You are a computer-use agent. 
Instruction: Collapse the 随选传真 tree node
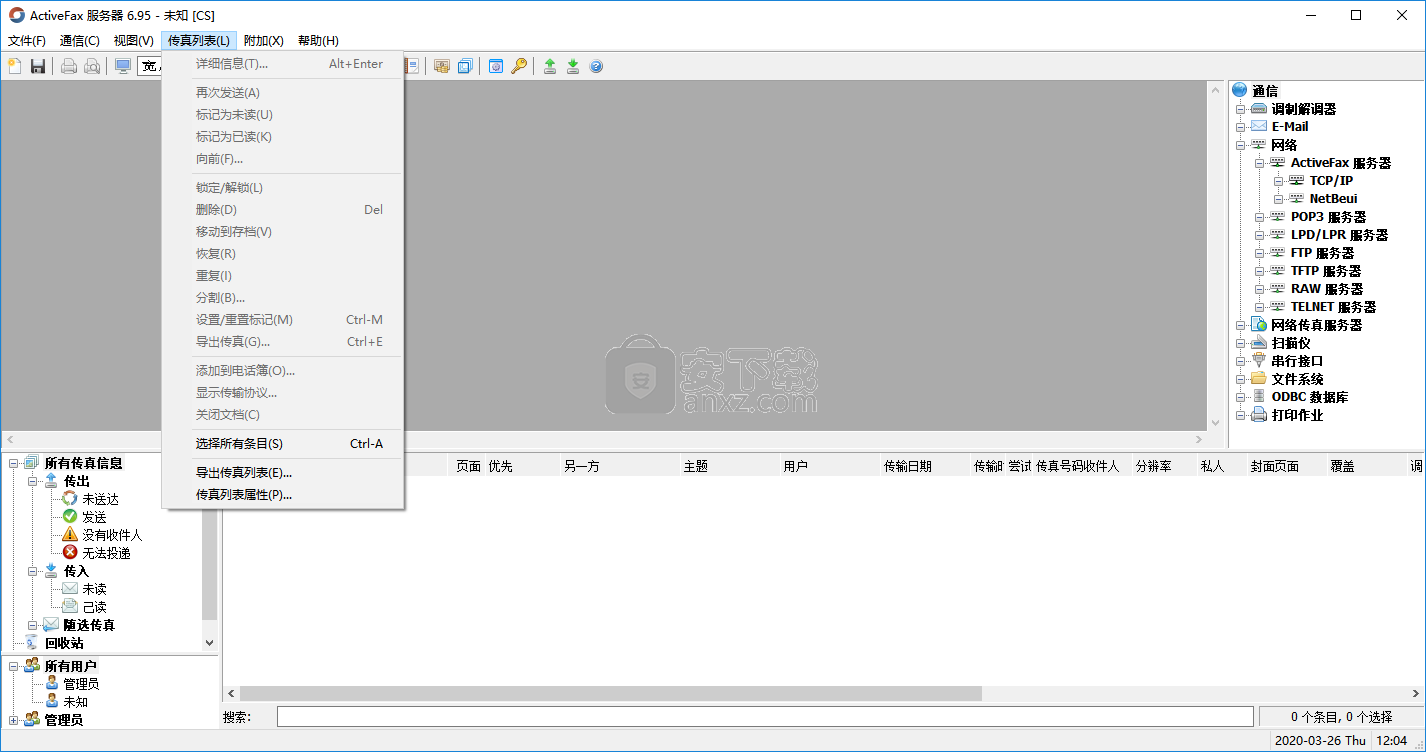click(33, 625)
